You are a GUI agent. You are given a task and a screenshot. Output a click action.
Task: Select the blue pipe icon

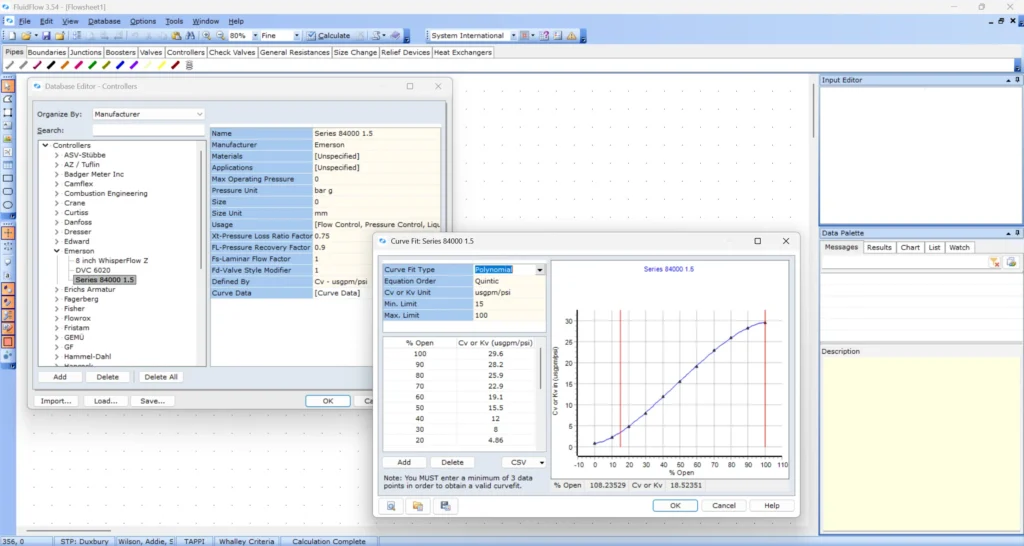[120, 65]
